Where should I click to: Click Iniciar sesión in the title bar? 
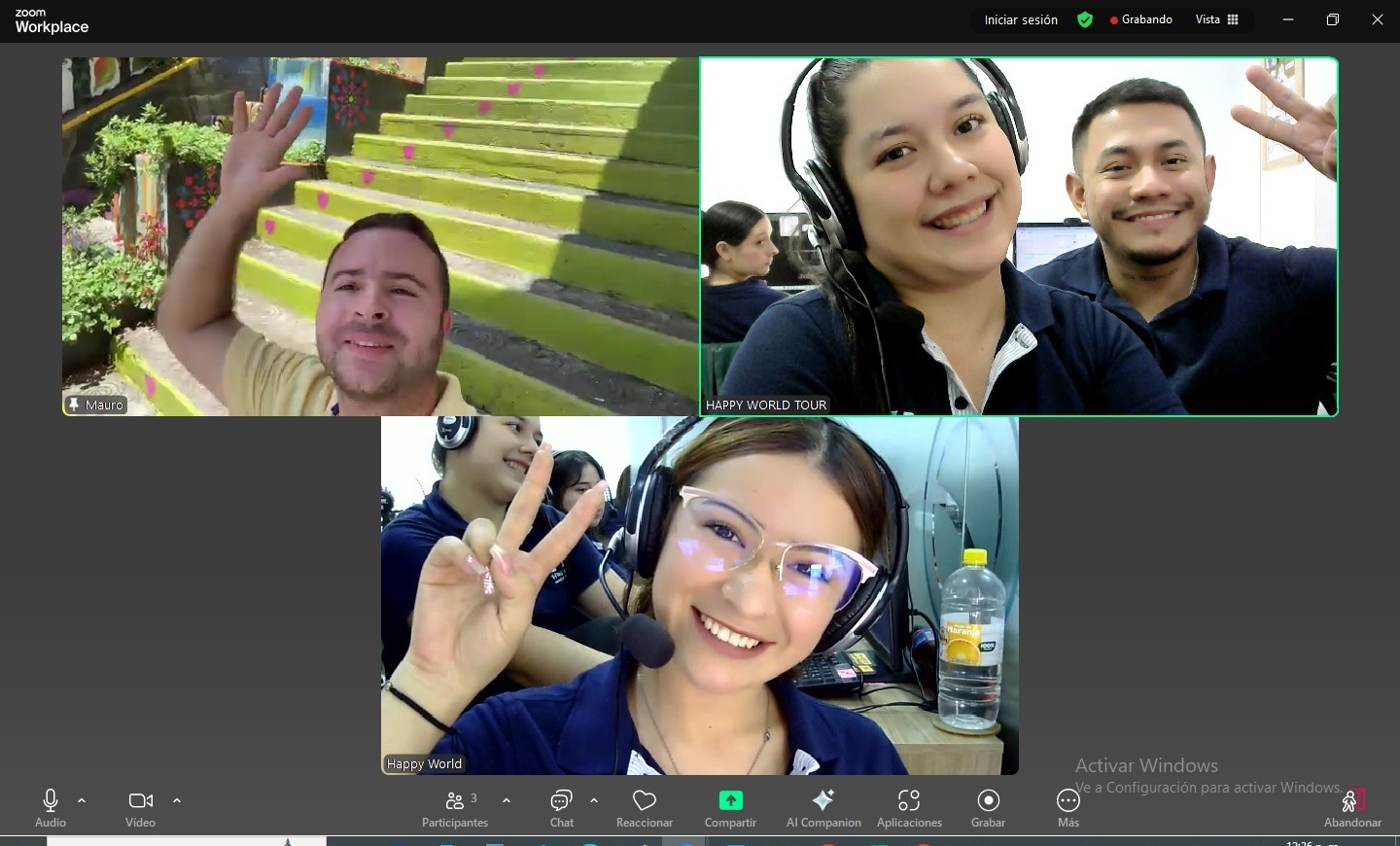pos(1021,20)
